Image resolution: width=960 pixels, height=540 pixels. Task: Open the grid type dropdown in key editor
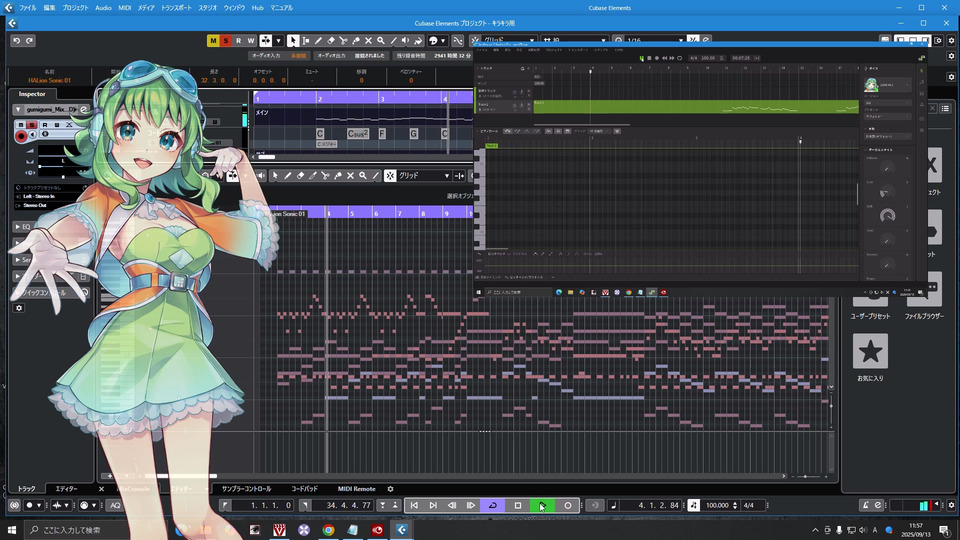click(424, 176)
